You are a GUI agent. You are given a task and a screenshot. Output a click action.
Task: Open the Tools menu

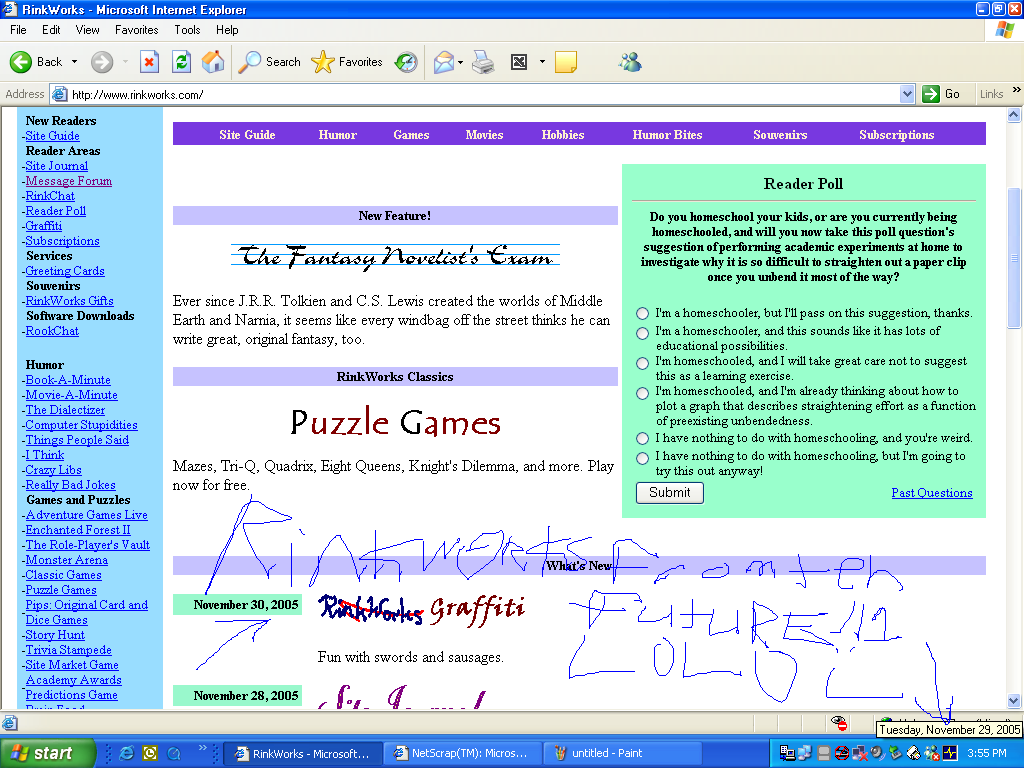pos(187,30)
